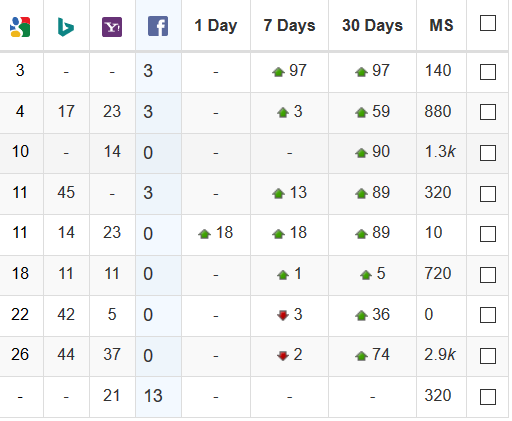Click the green arrow next to 74
512x421 pixels.
[x=361, y=356]
